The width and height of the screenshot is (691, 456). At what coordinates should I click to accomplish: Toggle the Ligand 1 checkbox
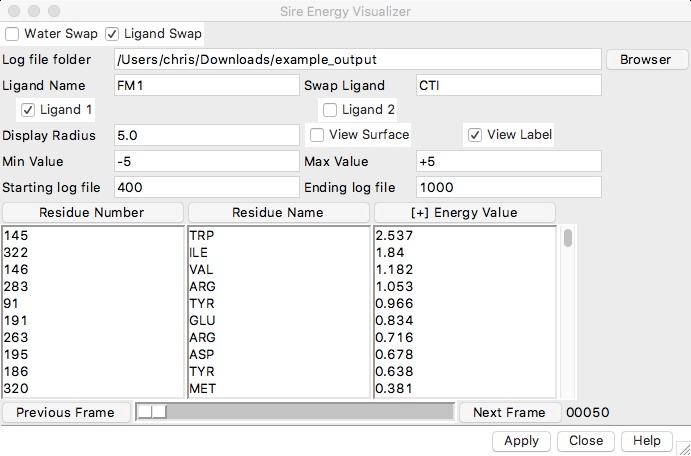(x=28, y=110)
